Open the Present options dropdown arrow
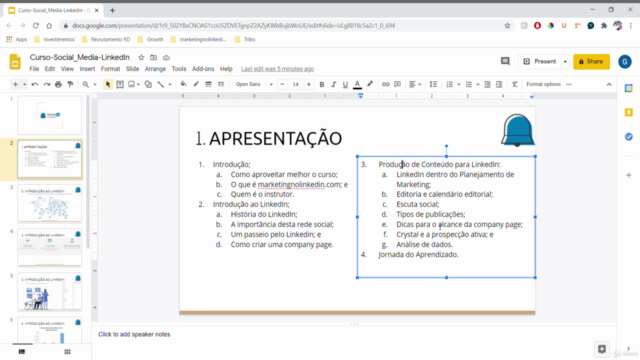 [x=565, y=62]
